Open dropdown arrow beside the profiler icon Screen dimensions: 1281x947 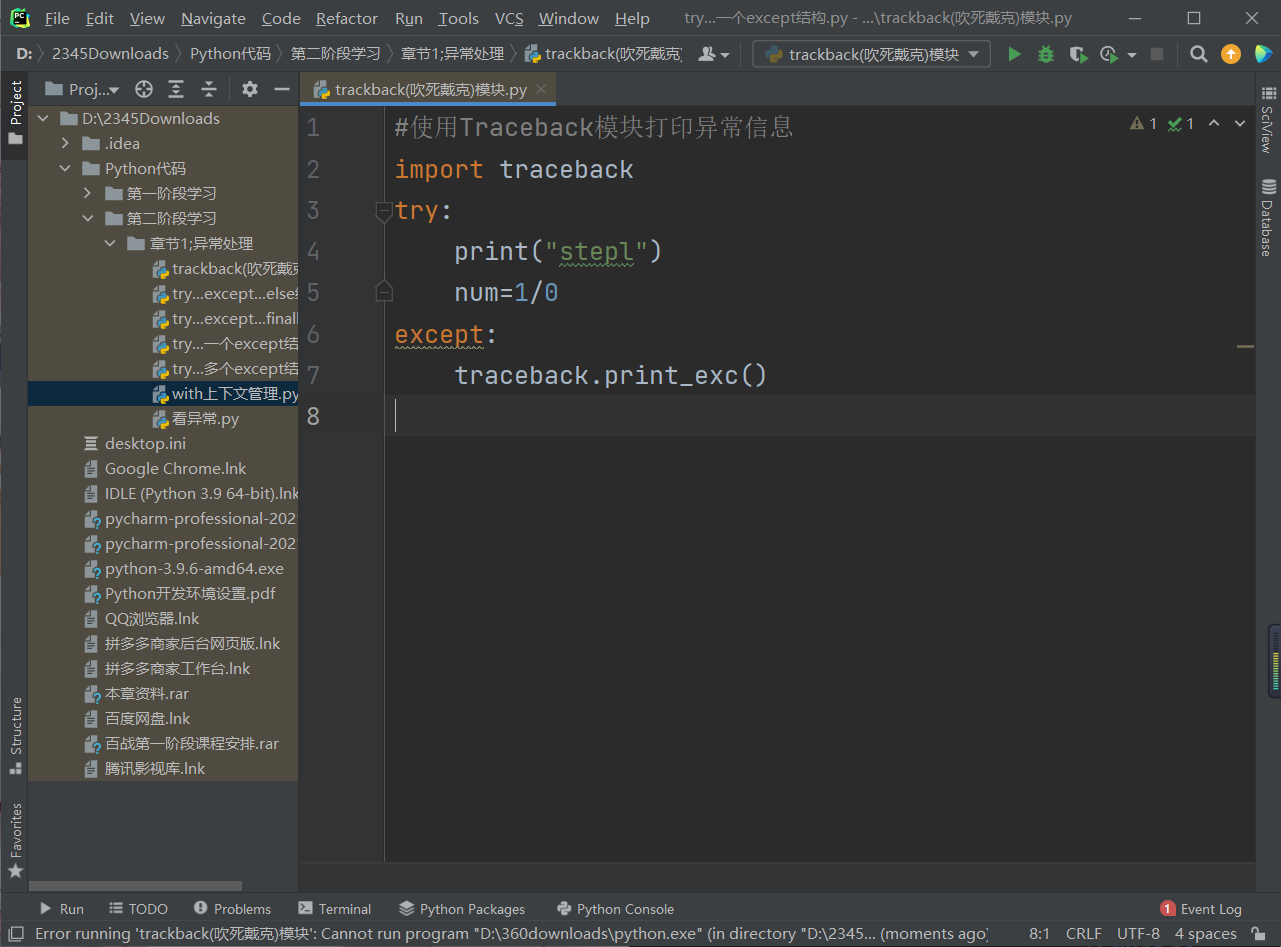(1132, 55)
